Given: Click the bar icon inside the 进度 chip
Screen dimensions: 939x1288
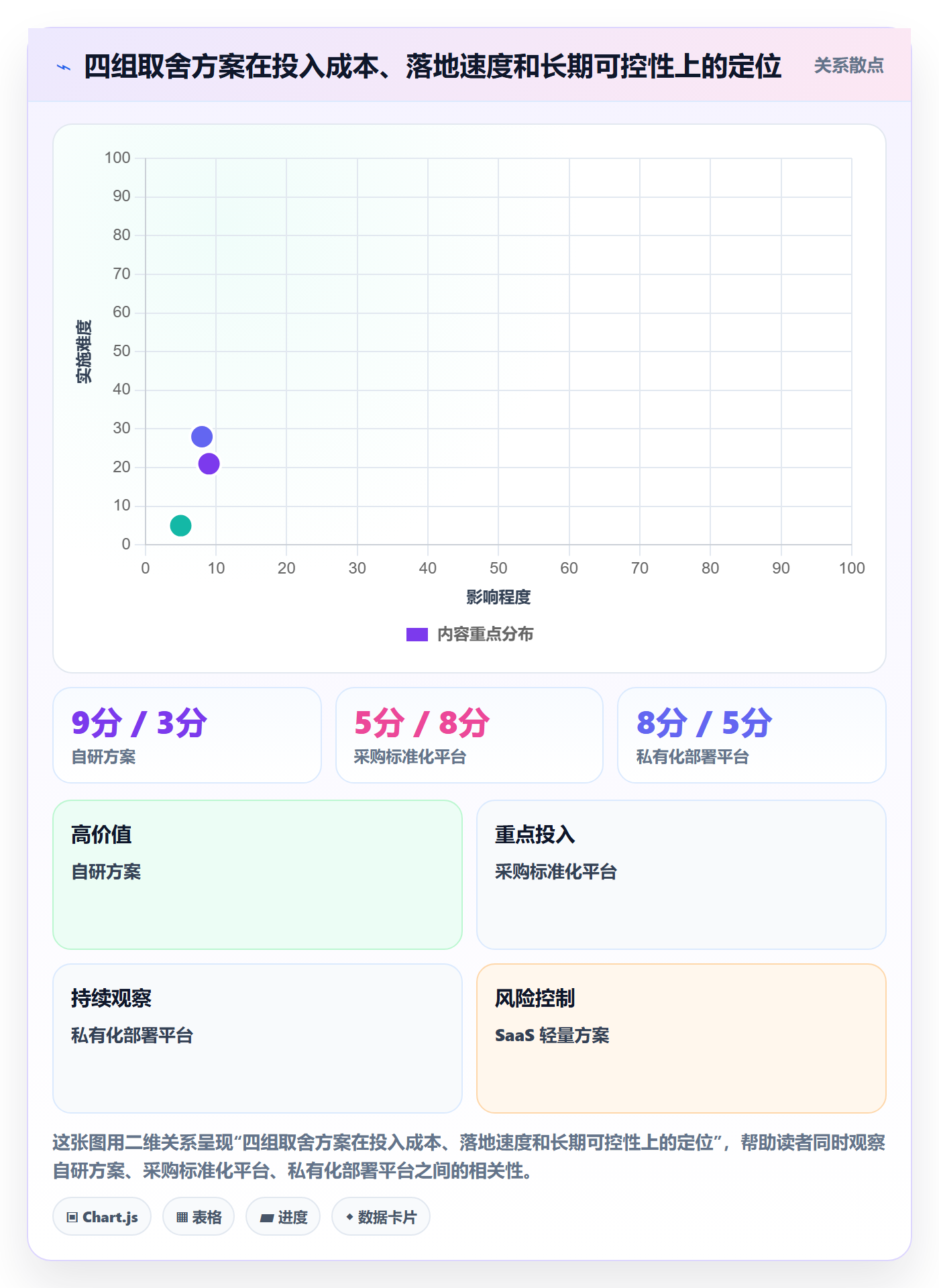Looking at the screenshot, I should [267, 1218].
